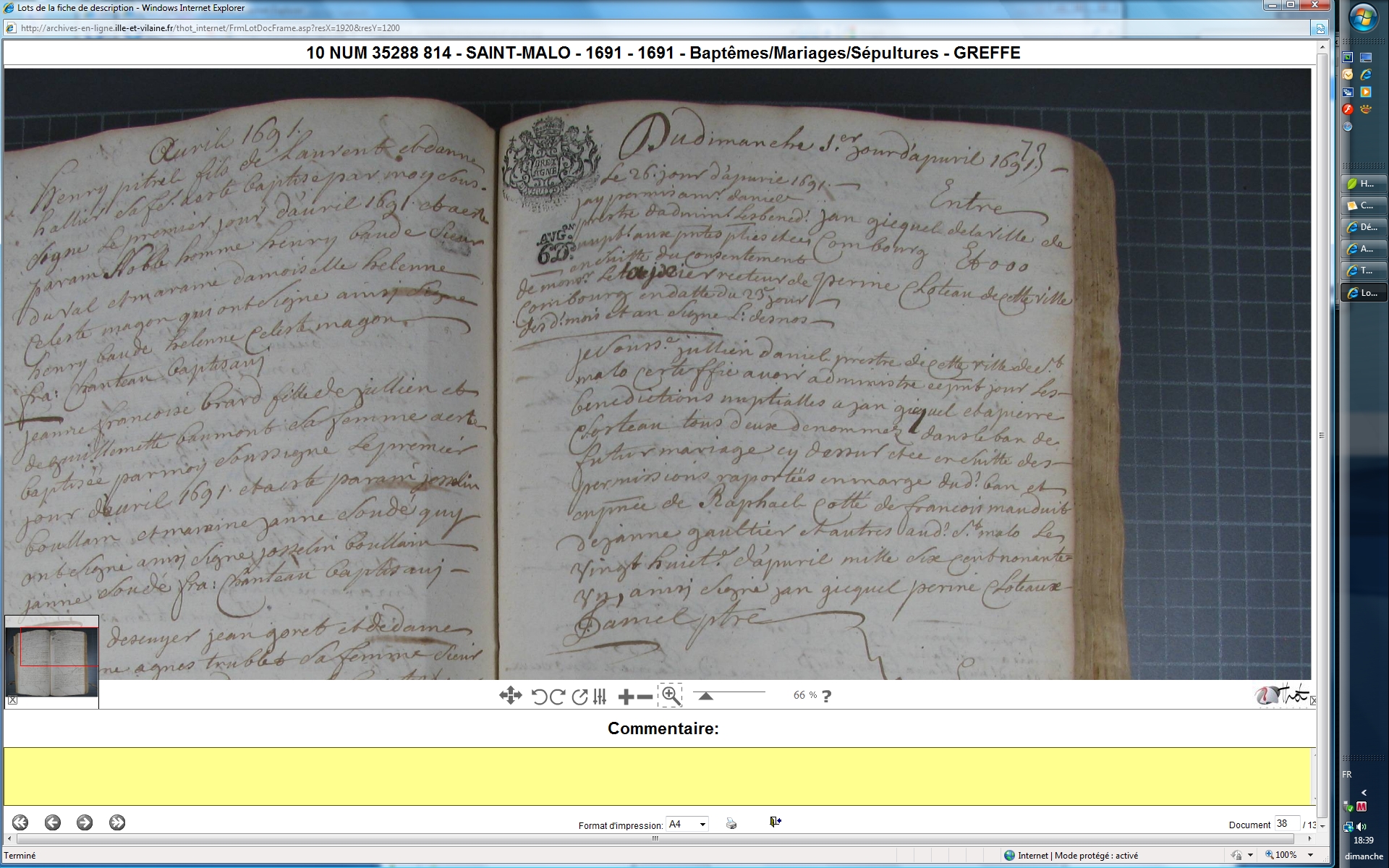Zoom out with minus icon
The width and height of the screenshot is (1389, 868).
[x=645, y=697]
